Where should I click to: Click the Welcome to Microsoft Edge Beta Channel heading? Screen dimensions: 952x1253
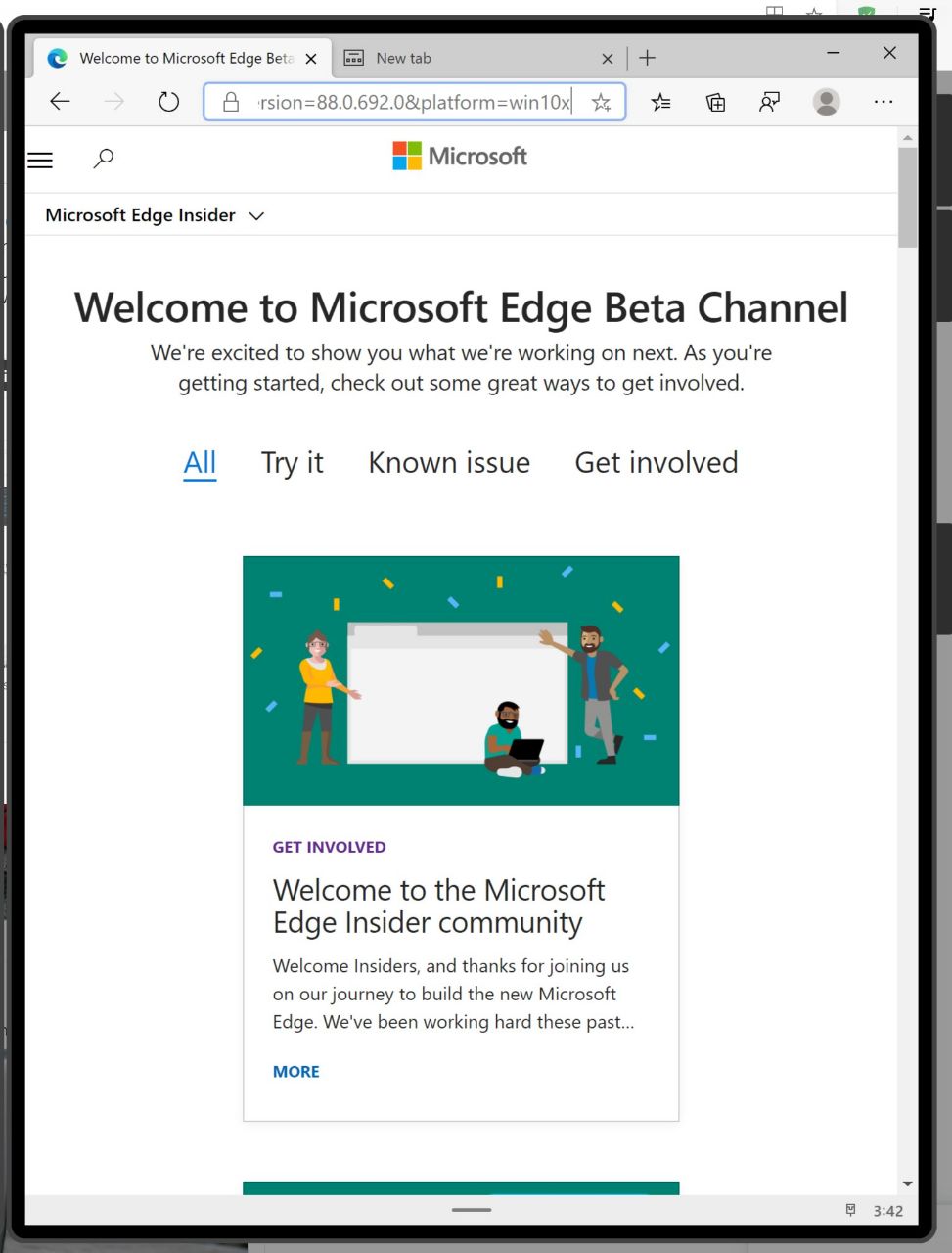coord(461,307)
